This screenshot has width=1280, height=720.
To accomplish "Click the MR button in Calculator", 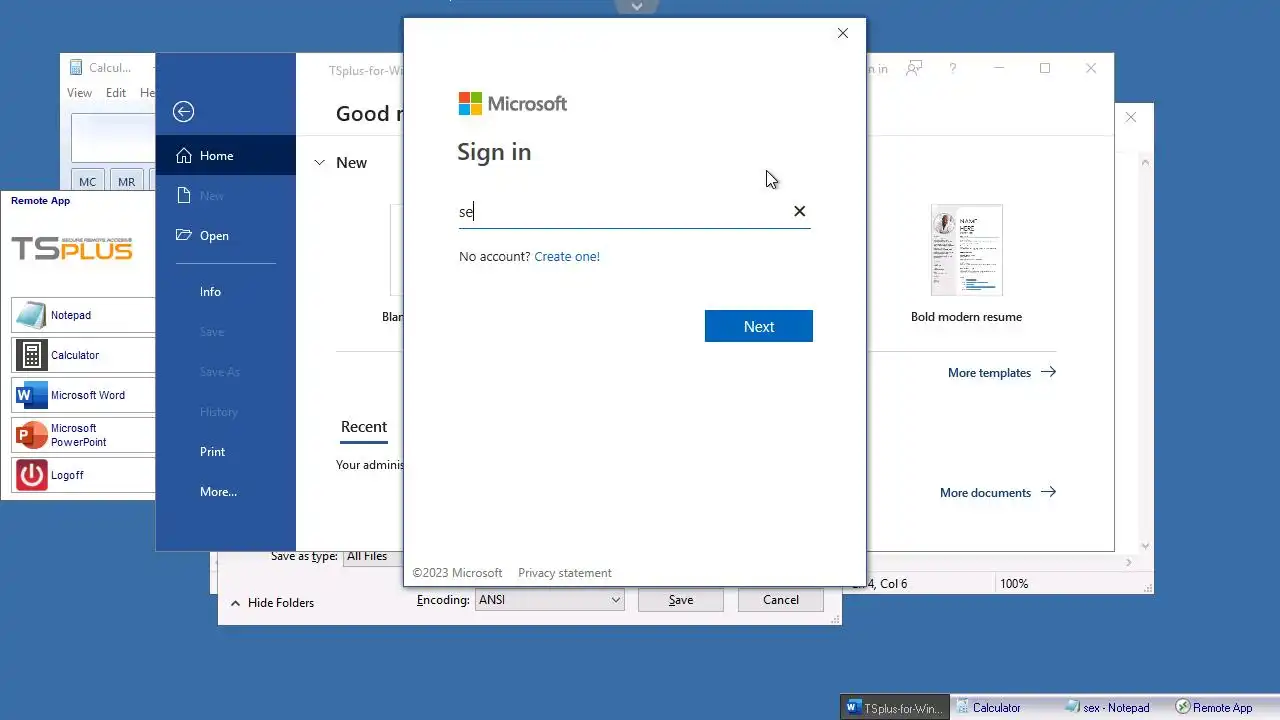I will click(x=126, y=181).
